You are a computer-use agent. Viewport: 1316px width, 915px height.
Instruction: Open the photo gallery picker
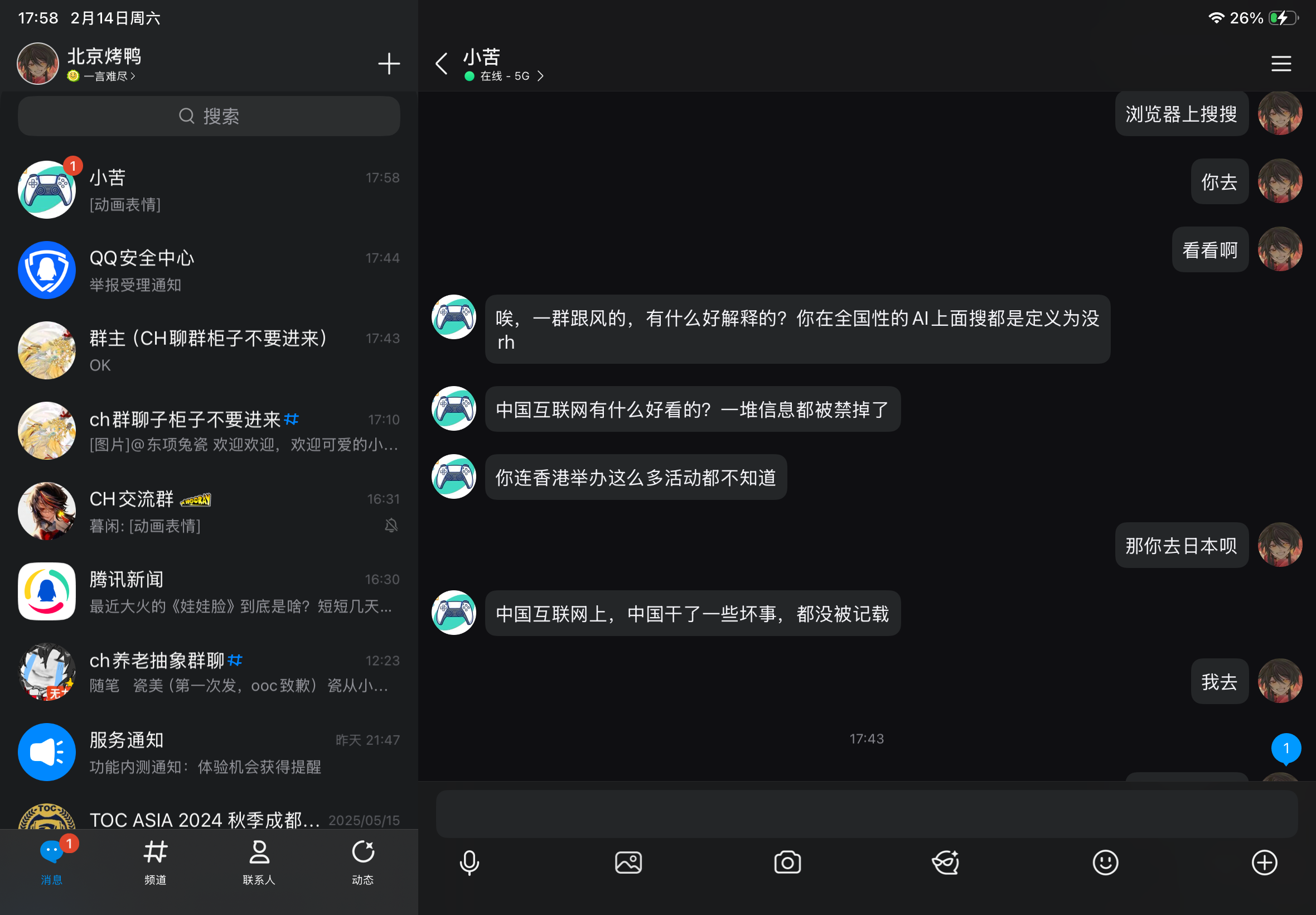[628, 861]
